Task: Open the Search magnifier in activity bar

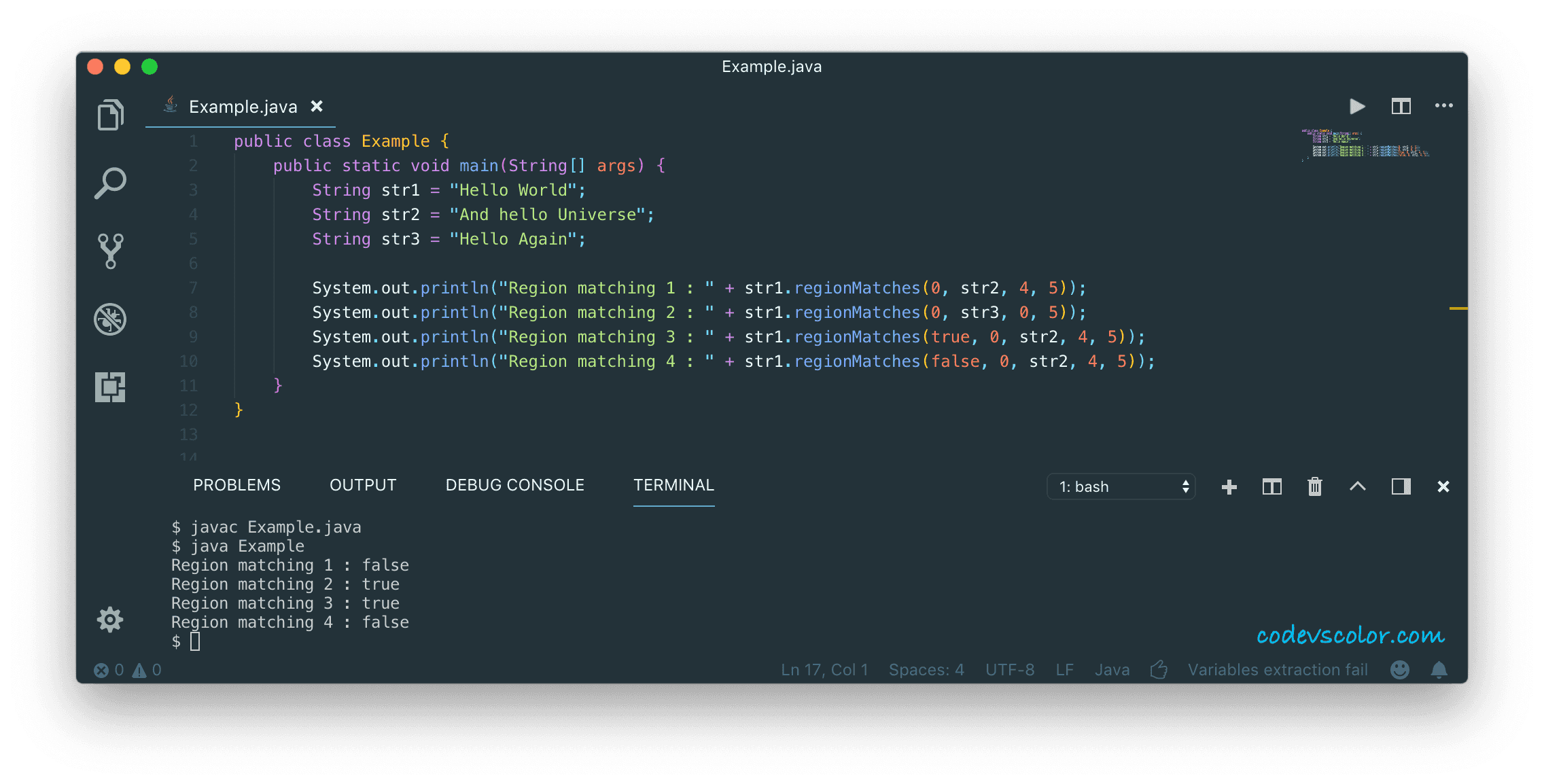Action: coord(110,183)
